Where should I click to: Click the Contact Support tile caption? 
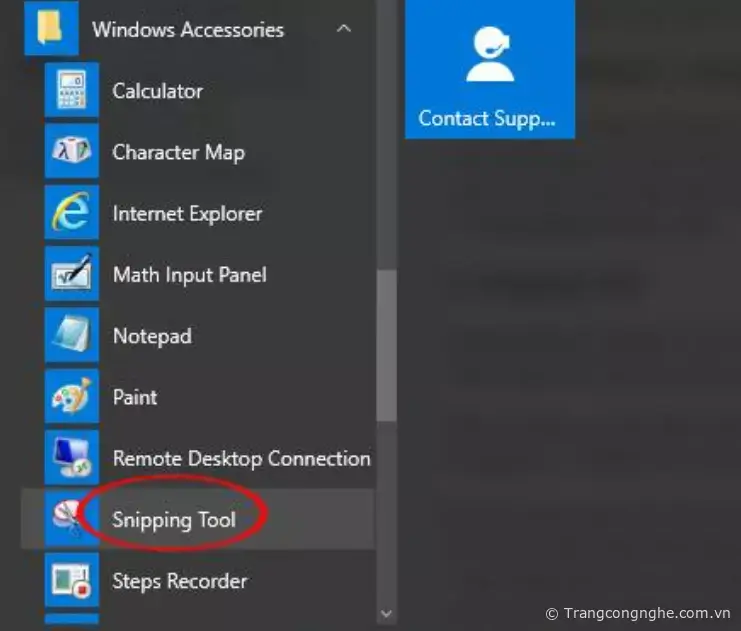tap(486, 118)
